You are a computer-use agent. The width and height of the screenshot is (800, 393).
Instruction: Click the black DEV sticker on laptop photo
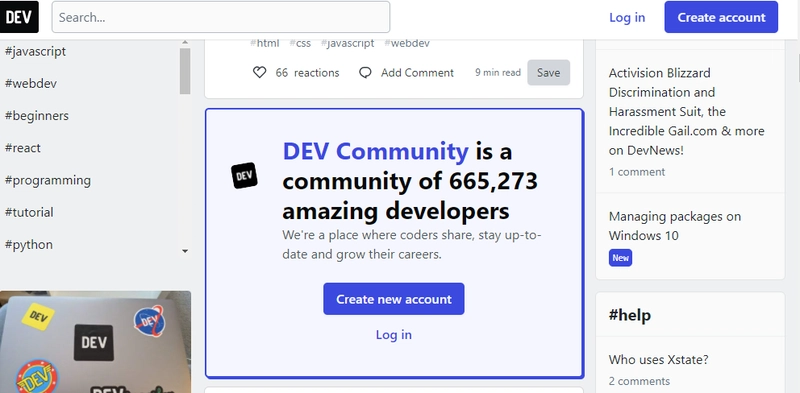point(94,342)
